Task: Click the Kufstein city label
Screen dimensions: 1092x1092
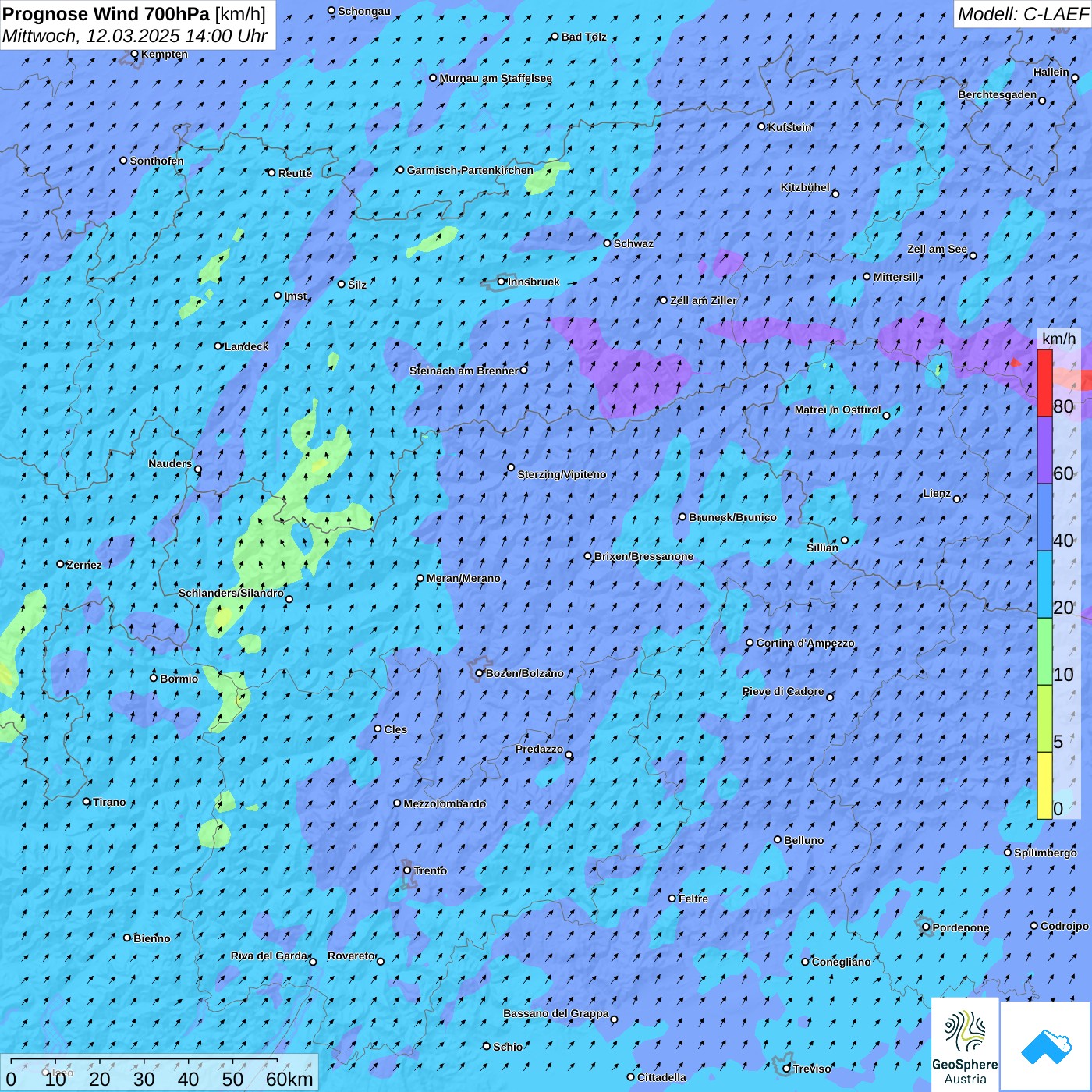Action: (789, 127)
